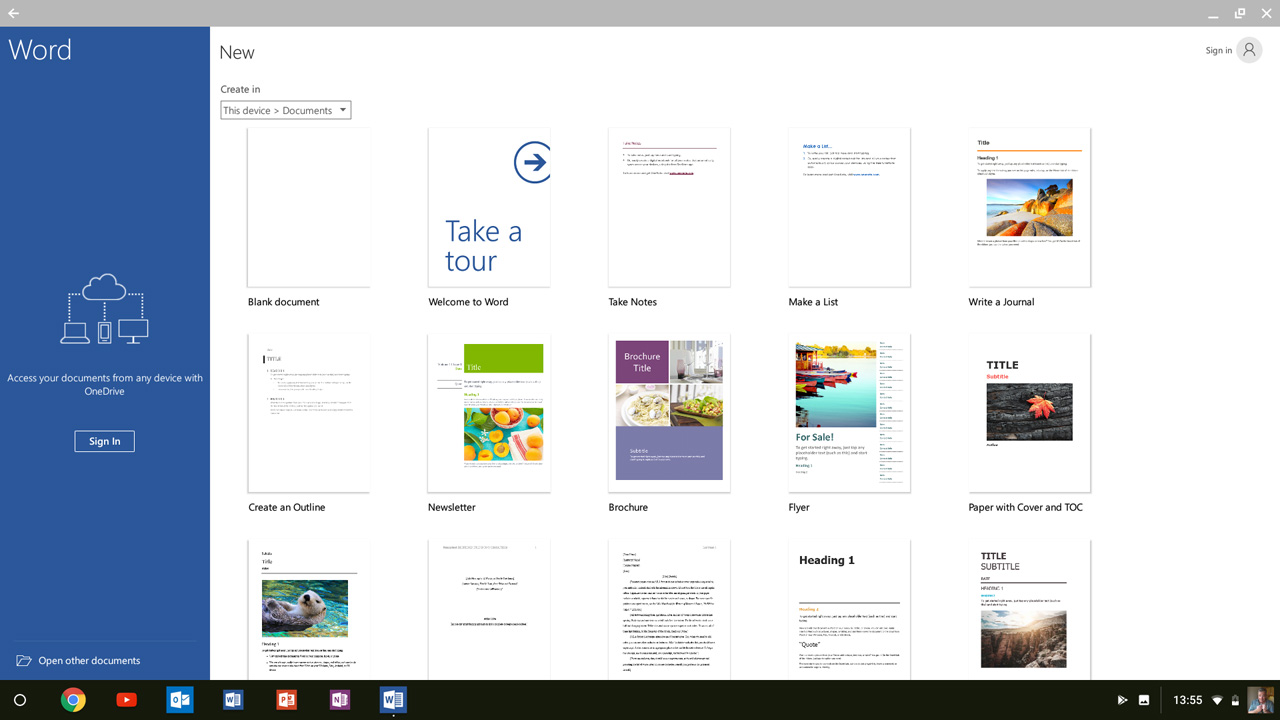Click the Wi-Fi status icon
Screen dimensions: 1280x720
pos(1217,700)
